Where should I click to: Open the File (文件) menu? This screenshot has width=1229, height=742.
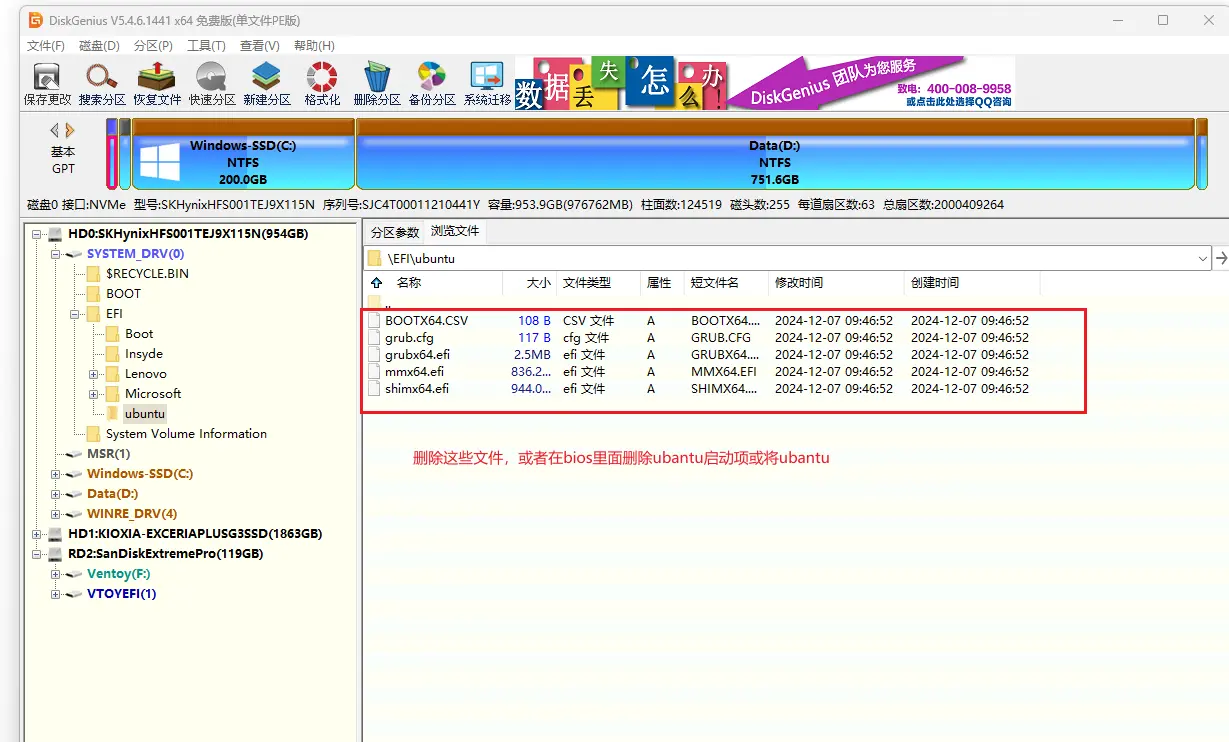pos(46,46)
